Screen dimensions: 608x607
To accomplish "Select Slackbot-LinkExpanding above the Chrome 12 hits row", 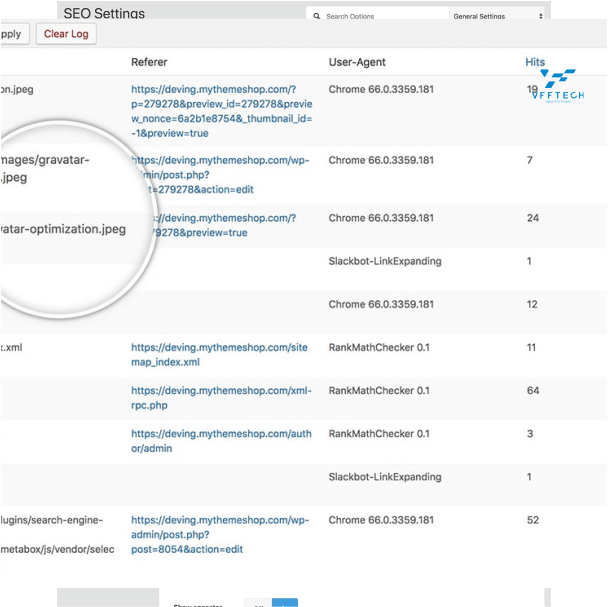I will 385,261.
